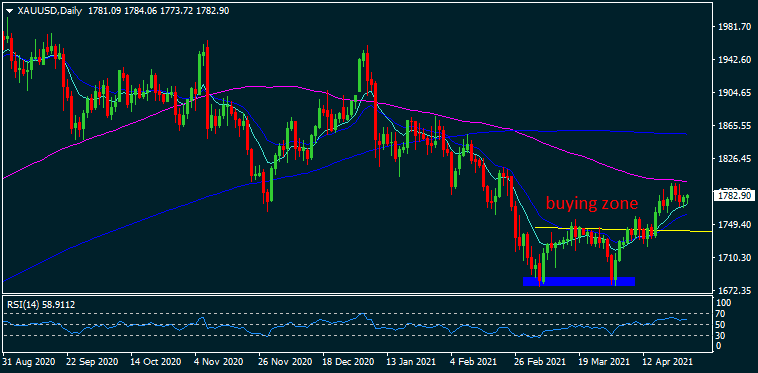758x373 pixels.
Task: Click the current price tag 1782.90
Action: (x=733, y=196)
